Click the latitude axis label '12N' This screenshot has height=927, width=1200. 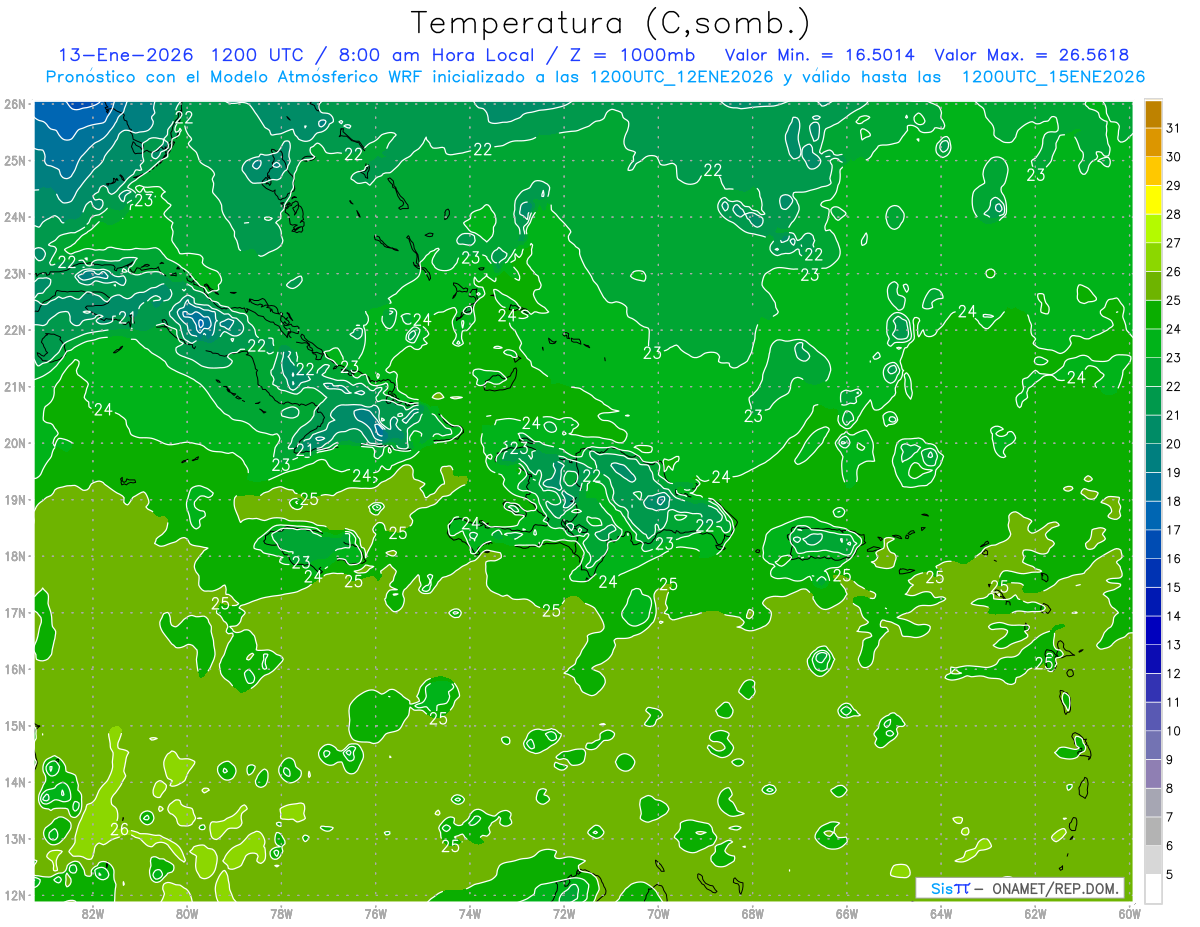point(15,895)
